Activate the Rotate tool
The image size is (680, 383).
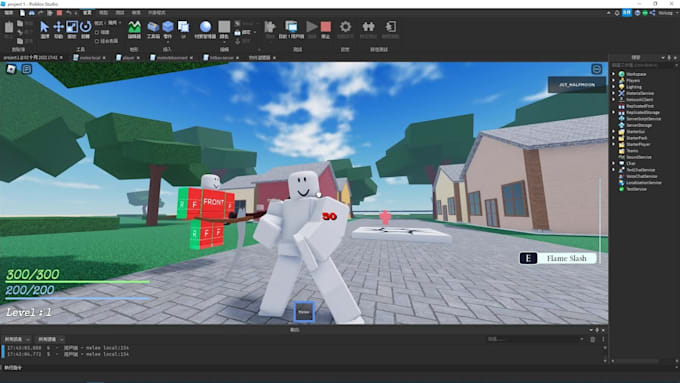(x=85, y=29)
